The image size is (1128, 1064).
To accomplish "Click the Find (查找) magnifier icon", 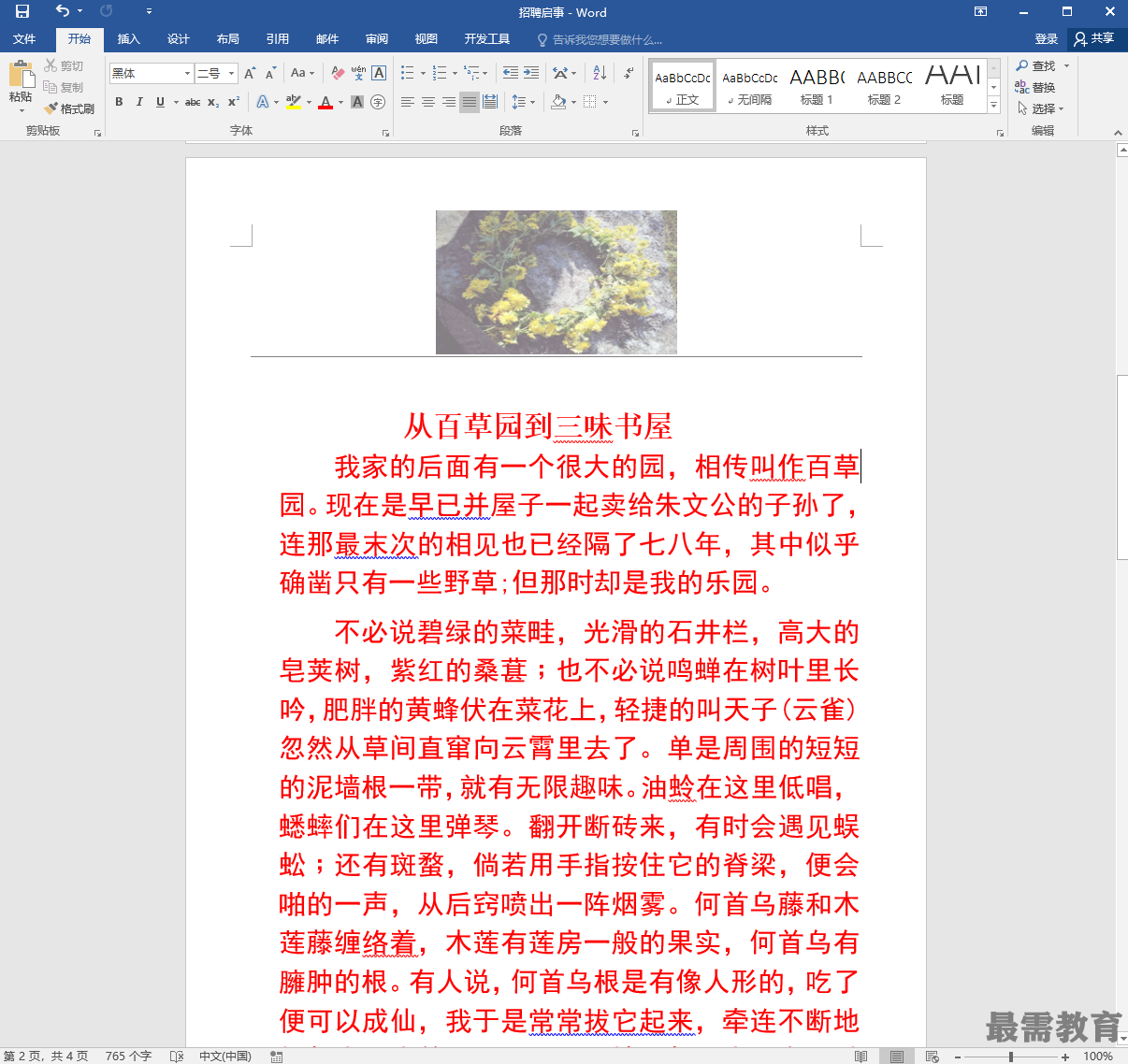I will click(1022, 65).
